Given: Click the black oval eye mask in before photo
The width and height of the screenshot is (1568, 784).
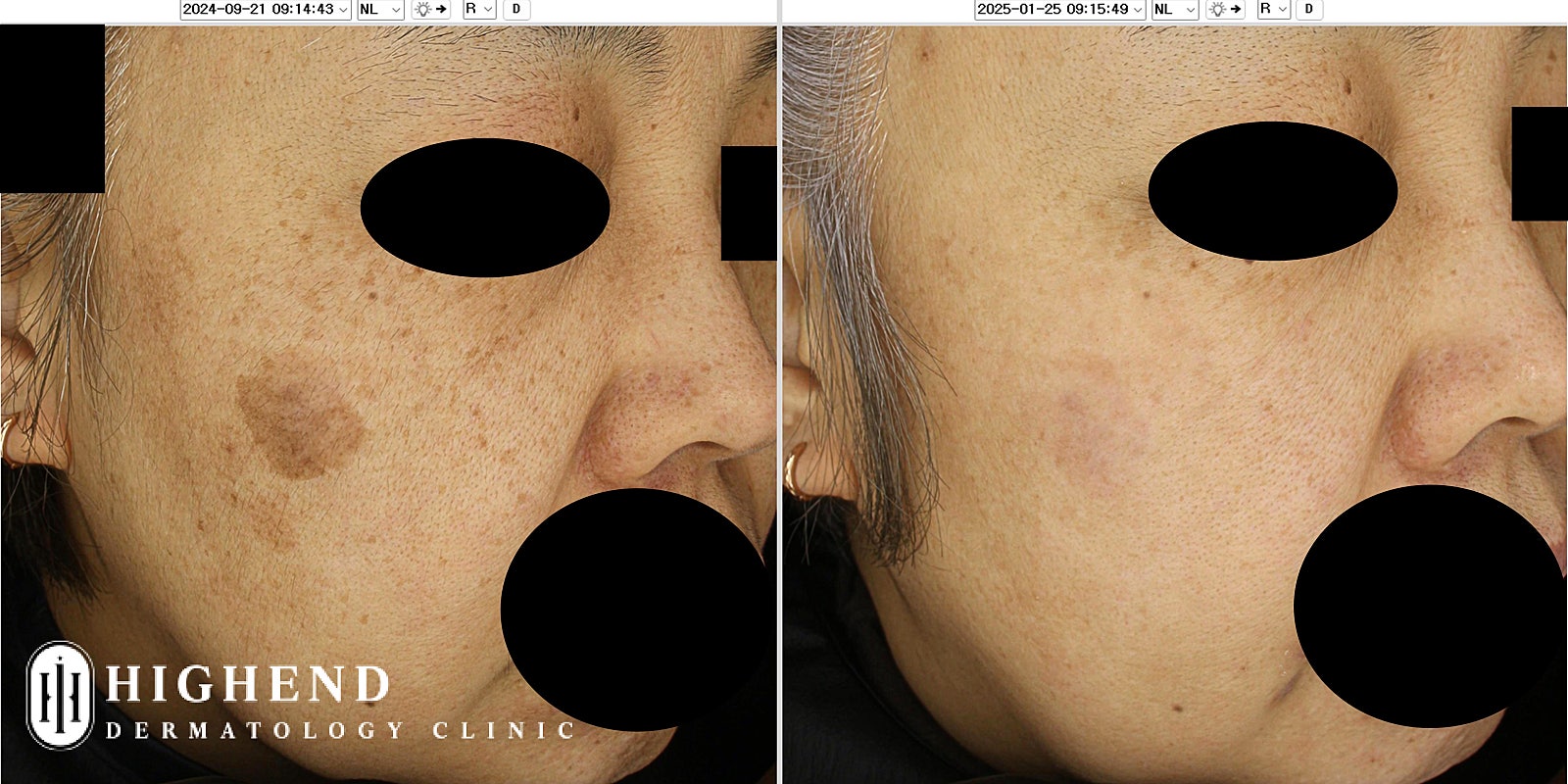Looking at the screenshot, I should 485,208.
